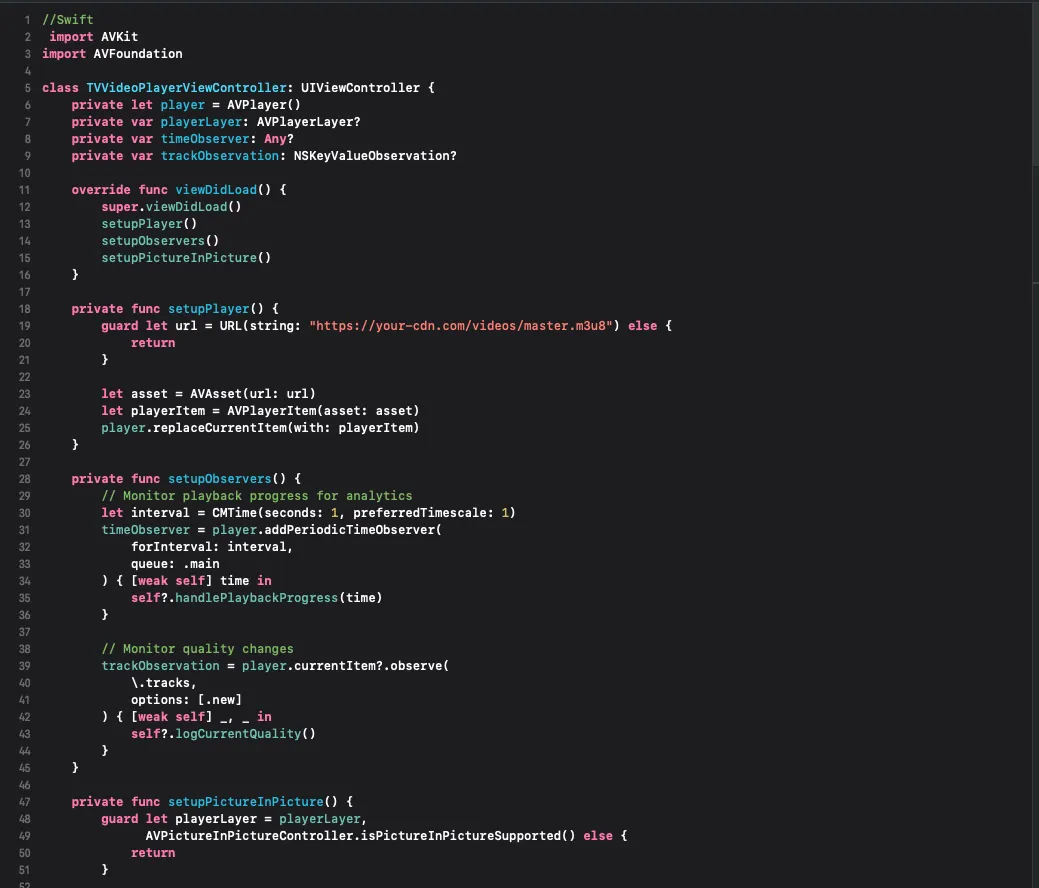Click "[weak self] time in" on line 34

point(201,581)
